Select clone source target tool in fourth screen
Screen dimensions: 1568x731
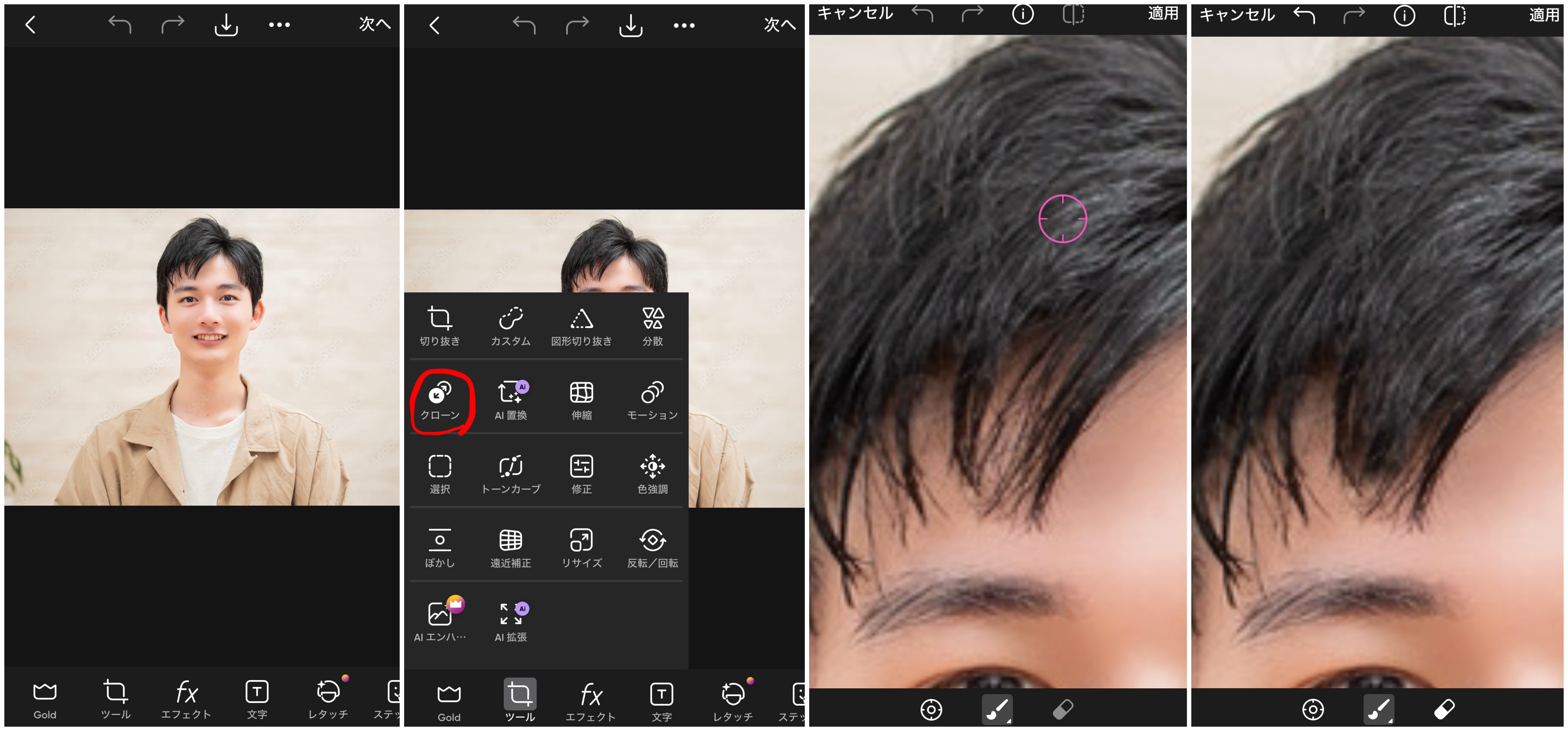1313,709
